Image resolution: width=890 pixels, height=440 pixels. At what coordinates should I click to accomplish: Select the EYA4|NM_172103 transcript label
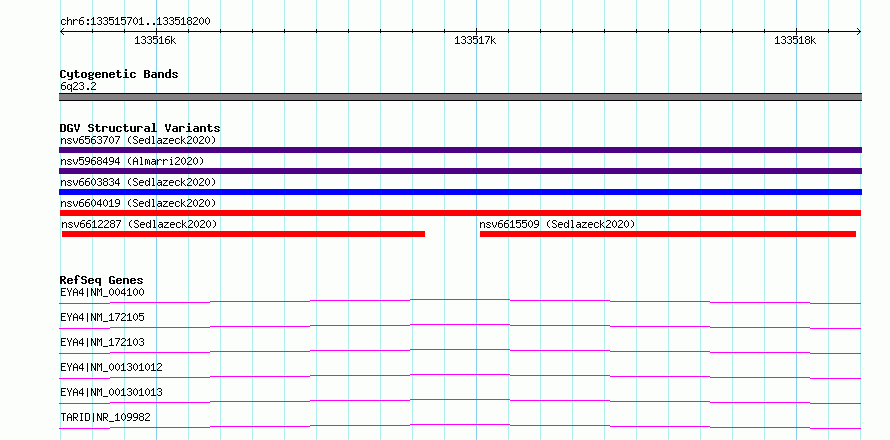tap(102, 342)
